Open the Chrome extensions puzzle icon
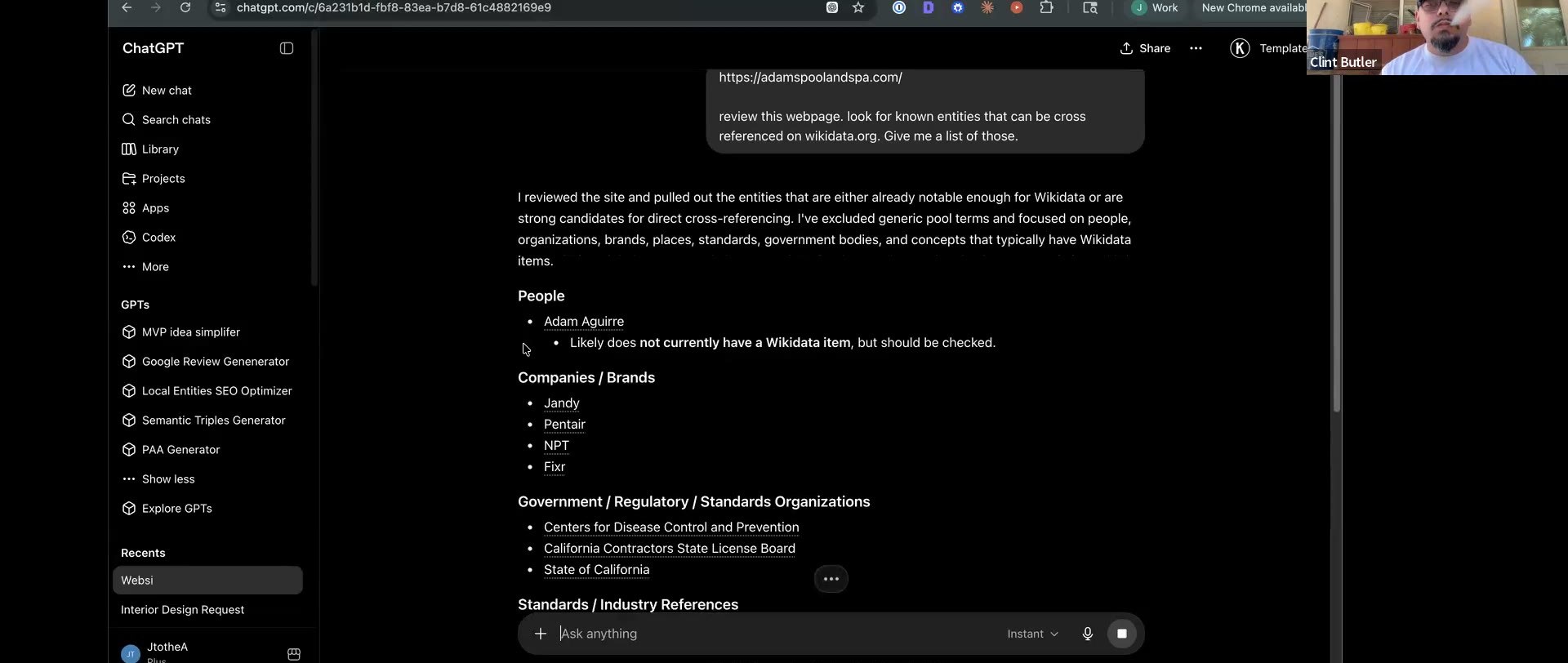1568x663 pixels. point(1046,7)
